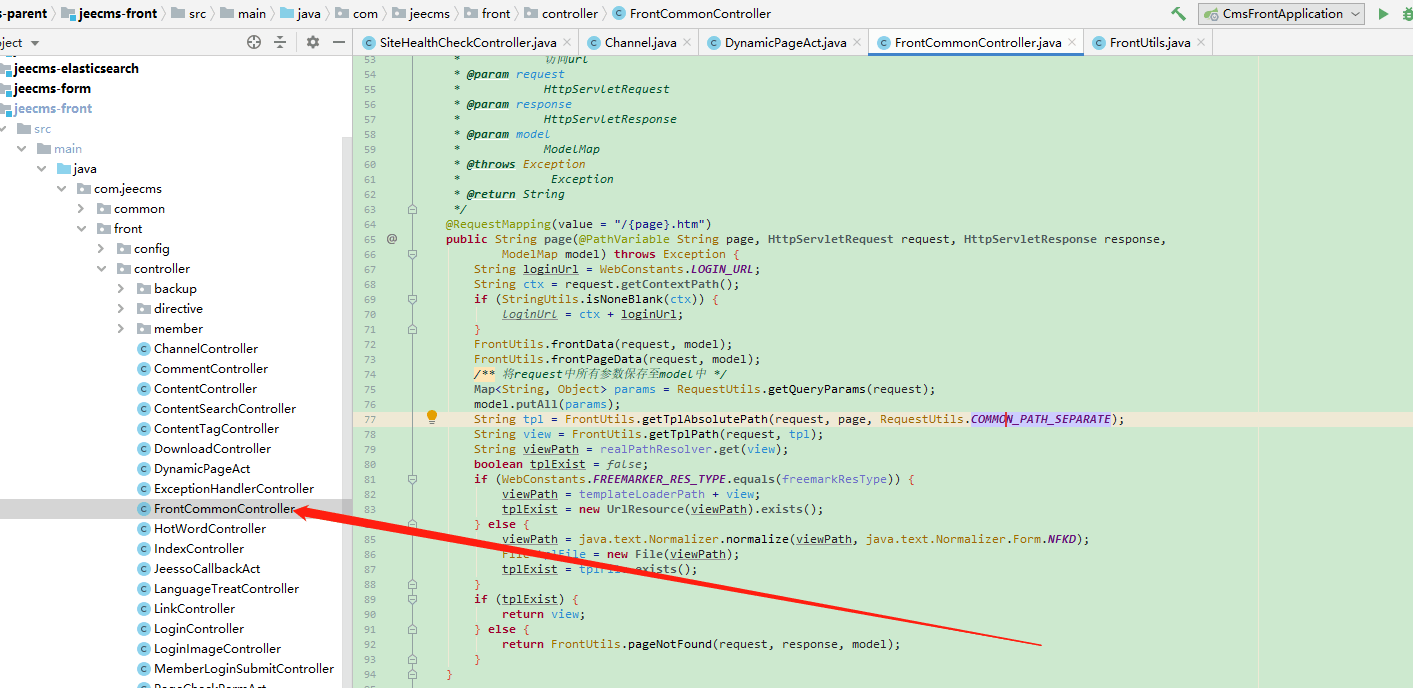Toggle folding of the if StringUtils block

[412, 299]
